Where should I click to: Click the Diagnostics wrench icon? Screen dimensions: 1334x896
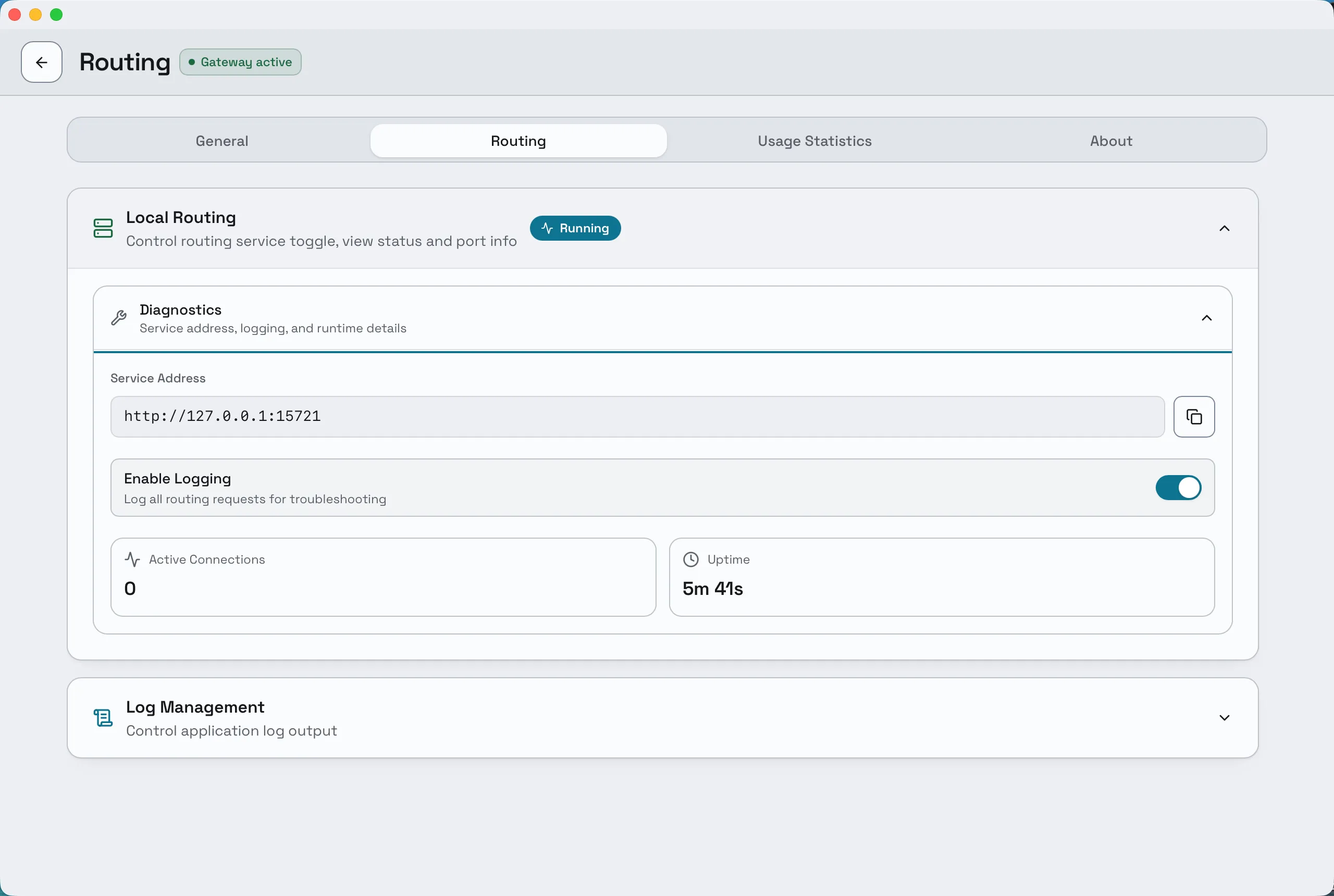119,318
